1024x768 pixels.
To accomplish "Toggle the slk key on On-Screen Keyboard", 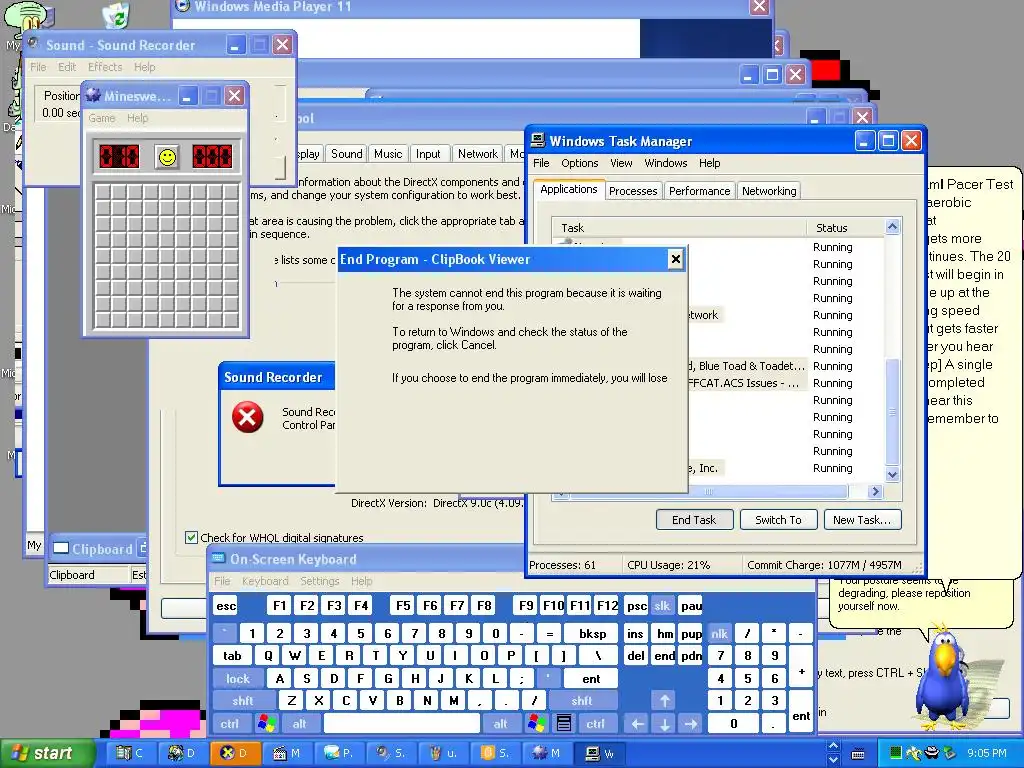I will pyautogui.click(x=662, y=605).
